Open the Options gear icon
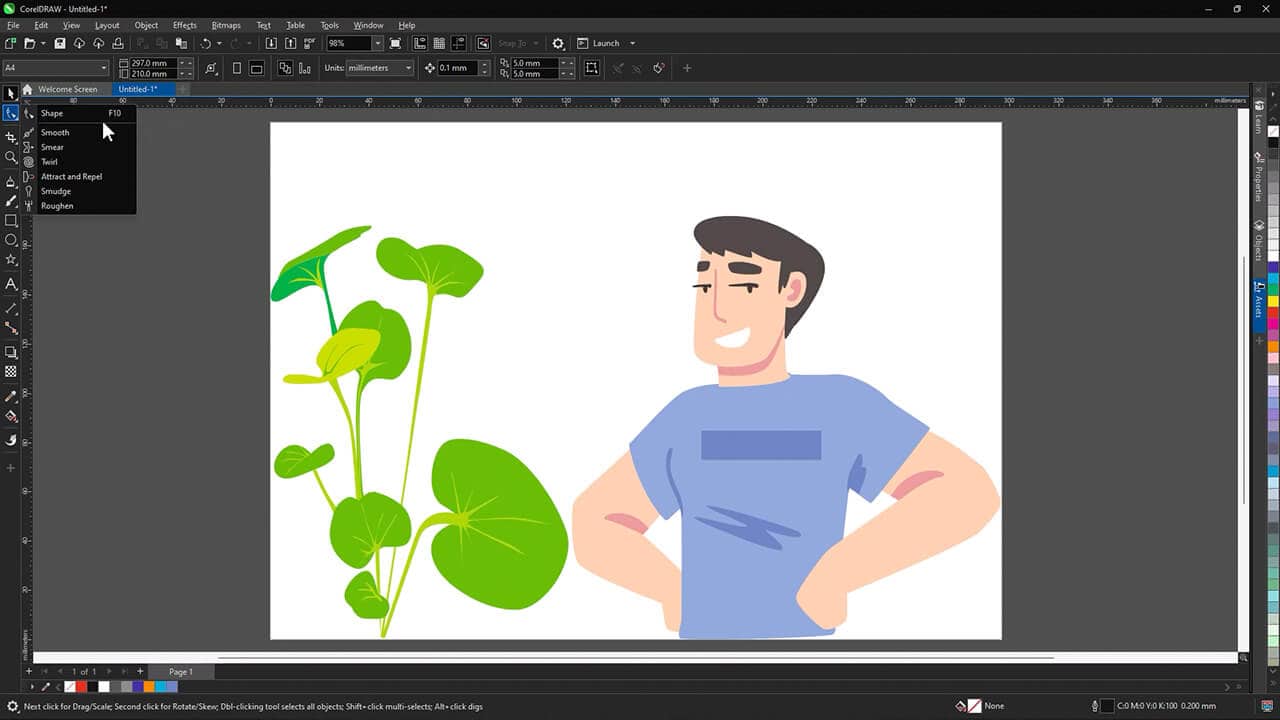The width and height of the screenshot is (1280, 720). coord(558,44)
